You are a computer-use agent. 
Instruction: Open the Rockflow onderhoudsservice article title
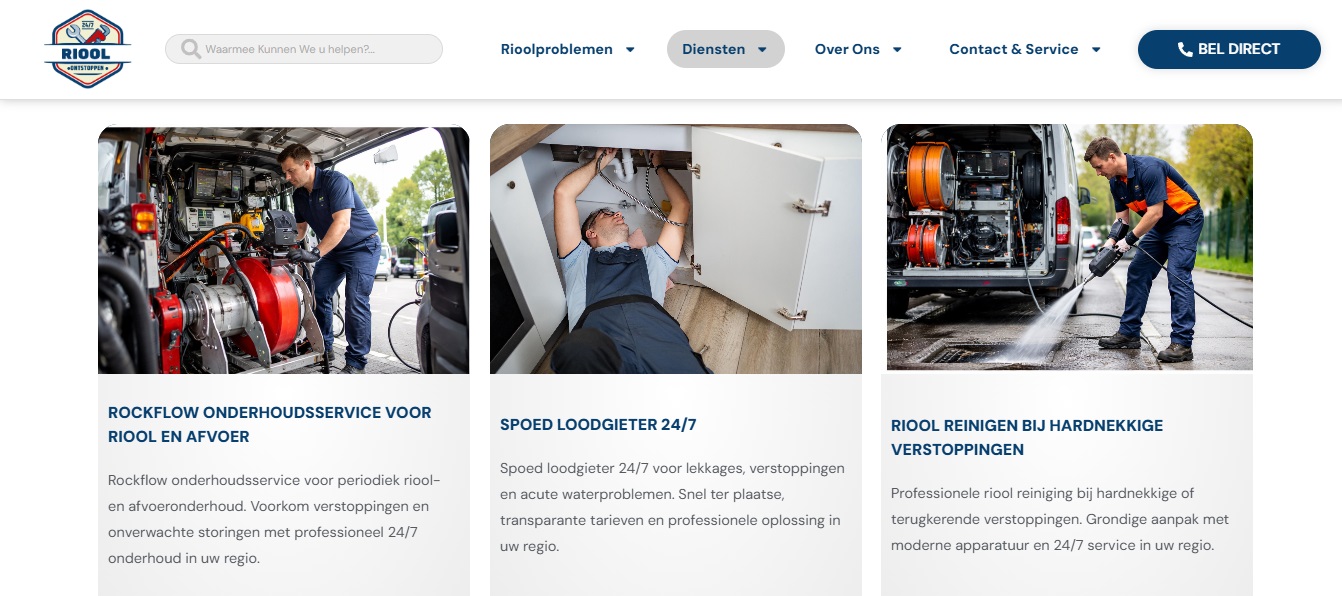[x=270, y=424]
